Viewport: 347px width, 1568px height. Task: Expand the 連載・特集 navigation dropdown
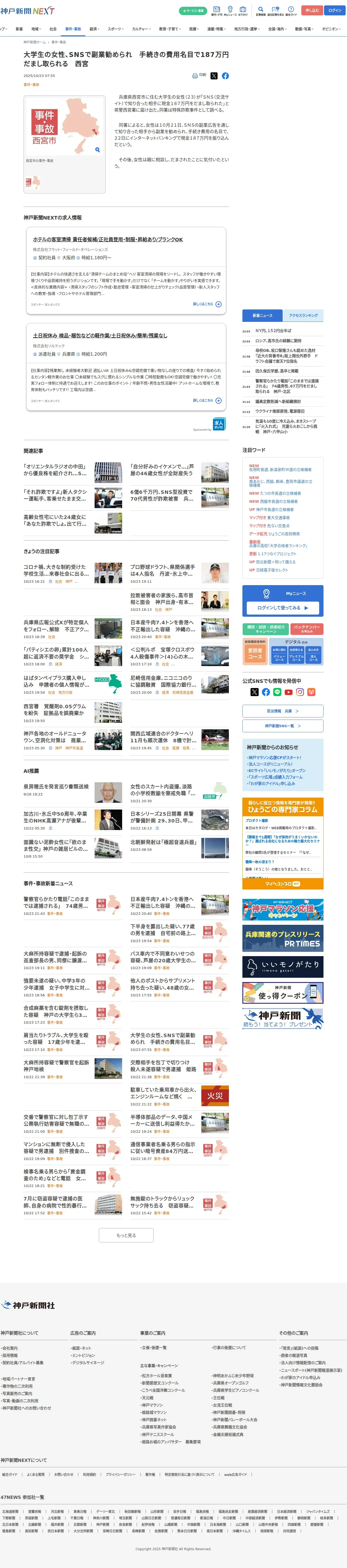[x=217, y=29]
